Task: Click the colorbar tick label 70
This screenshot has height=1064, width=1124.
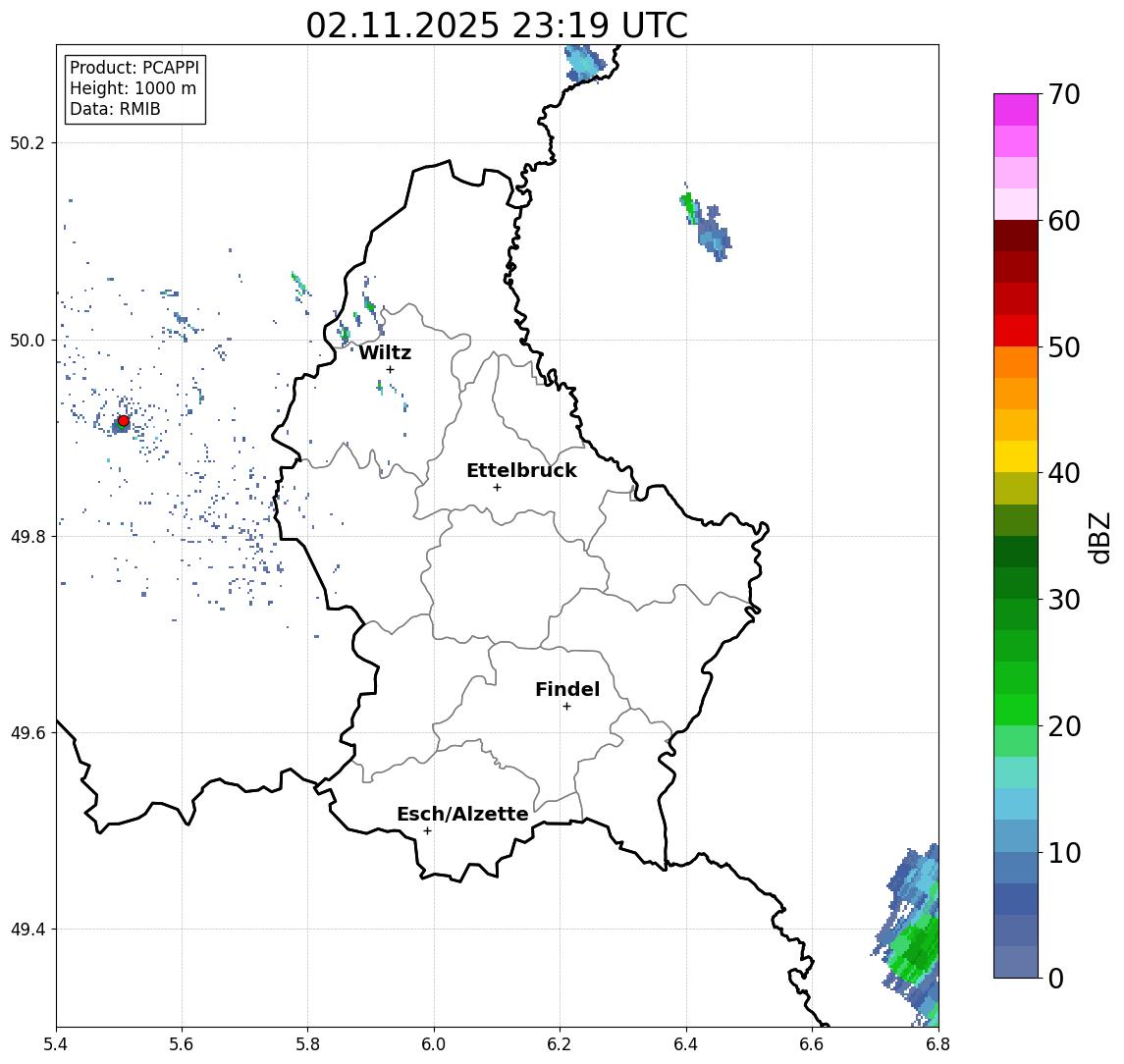Action: click(x=1064, y=94)
